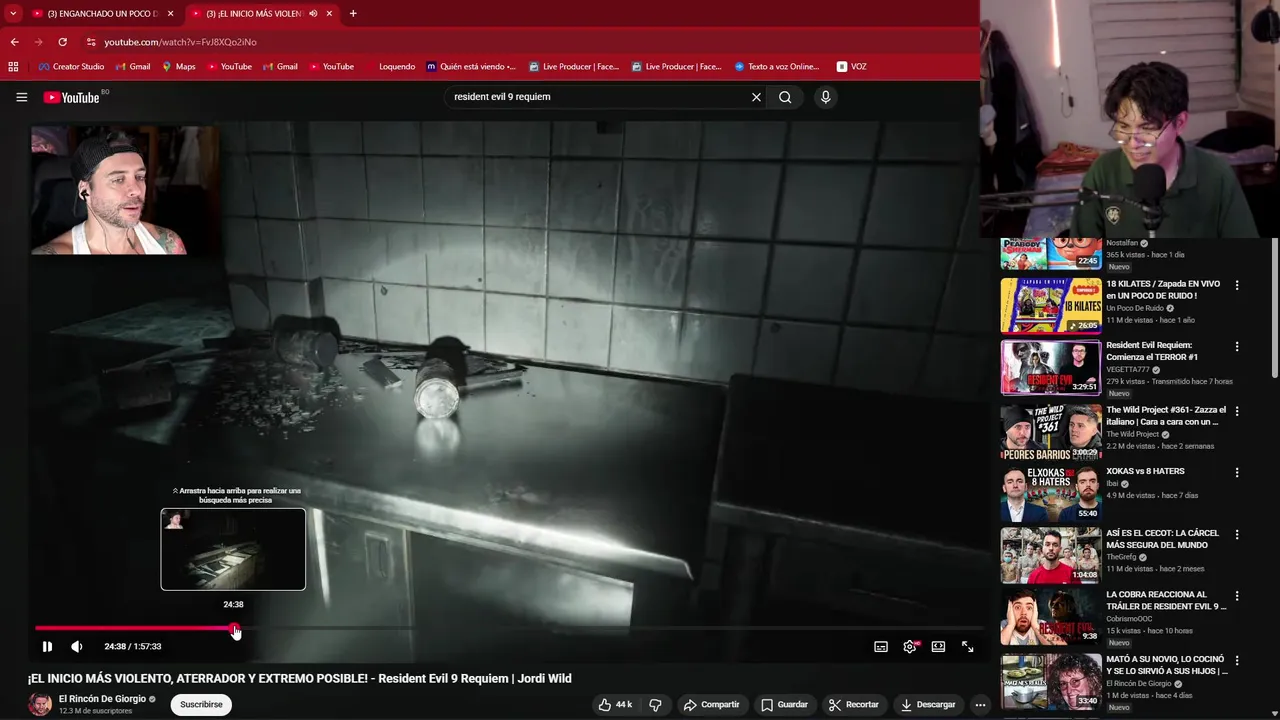Mute the video volume

tap(77, 646)
